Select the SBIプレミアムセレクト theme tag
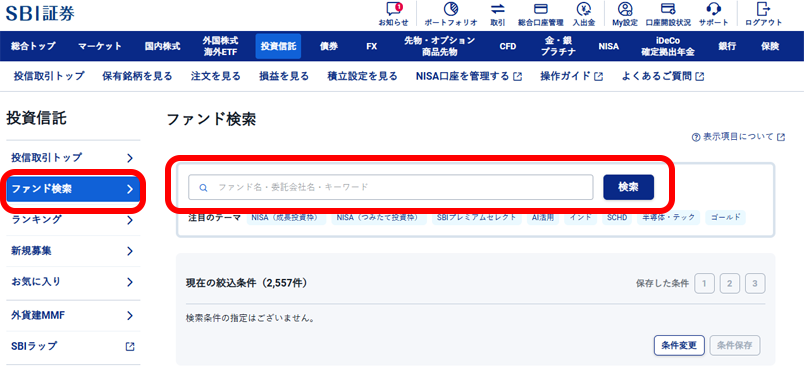Screen dimensions: 804x366 tap(476, 217)
